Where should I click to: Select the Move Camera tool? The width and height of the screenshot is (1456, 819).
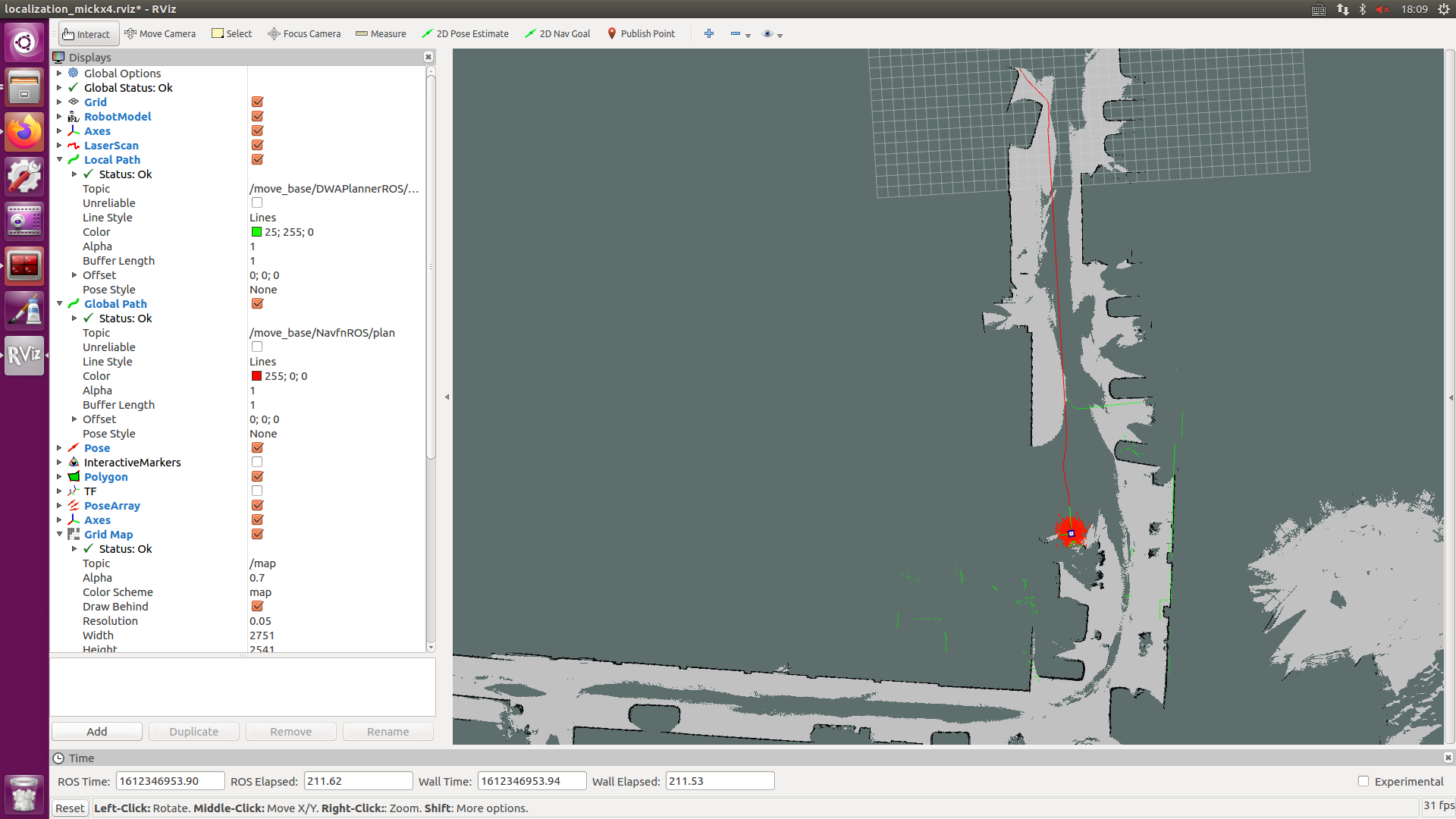pos(160,34)
